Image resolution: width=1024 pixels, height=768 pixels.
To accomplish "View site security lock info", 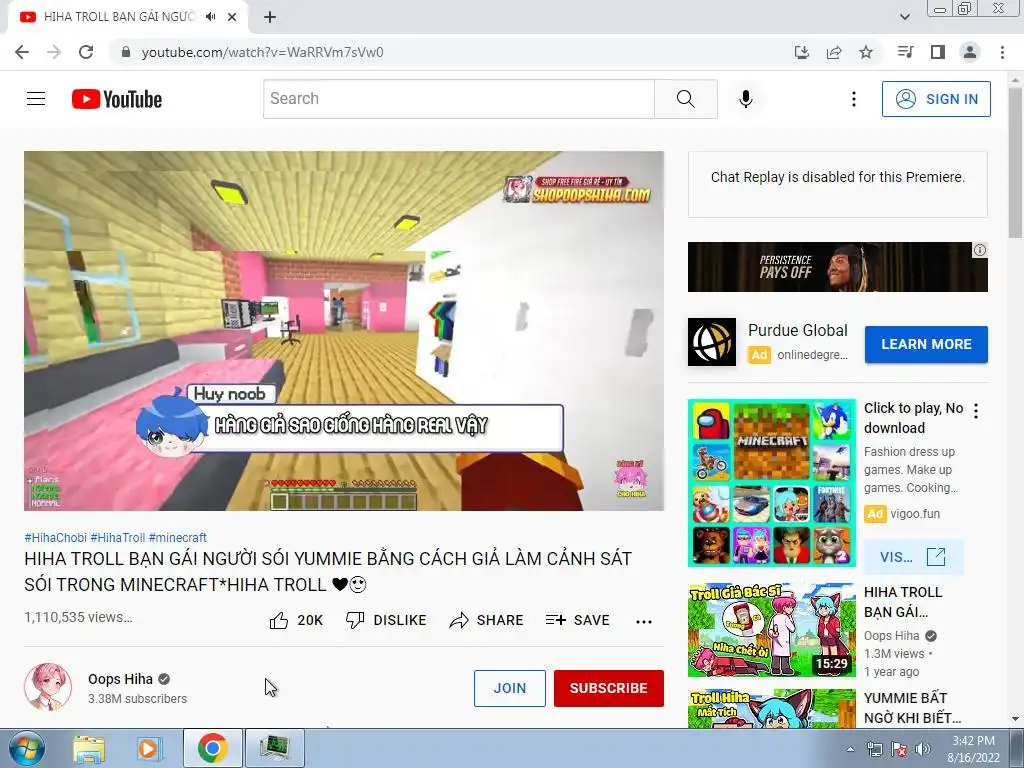I will tap(127, 52).
